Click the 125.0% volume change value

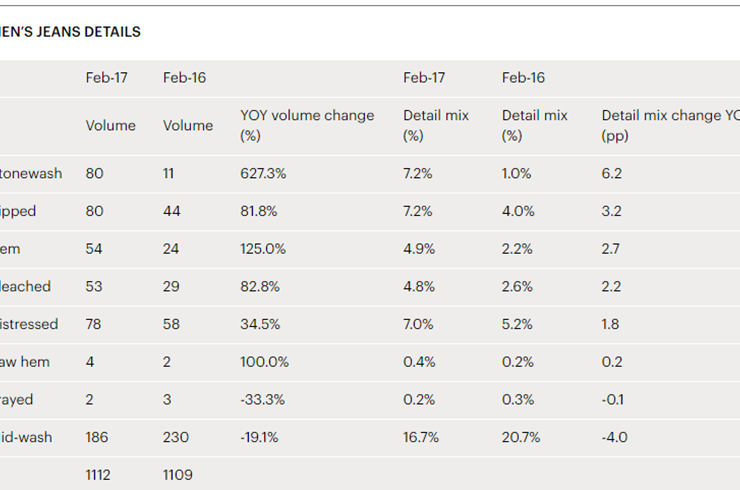263,249
